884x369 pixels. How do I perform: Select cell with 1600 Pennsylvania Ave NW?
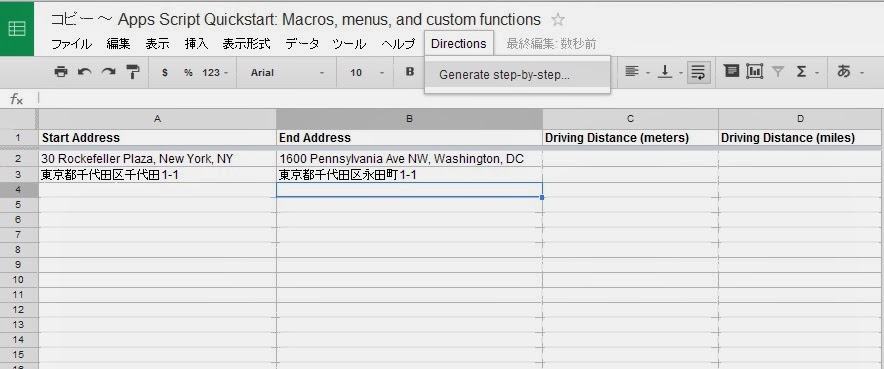tap(409, 159)
